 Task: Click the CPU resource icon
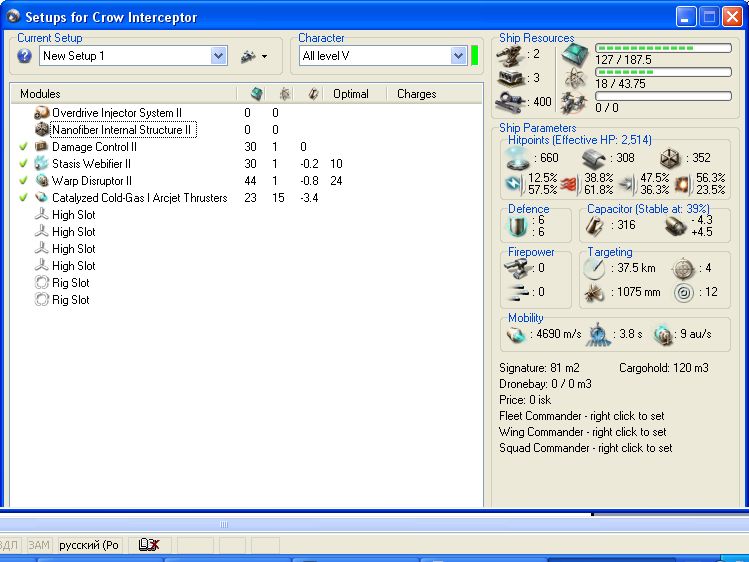(x=575, y=54)
